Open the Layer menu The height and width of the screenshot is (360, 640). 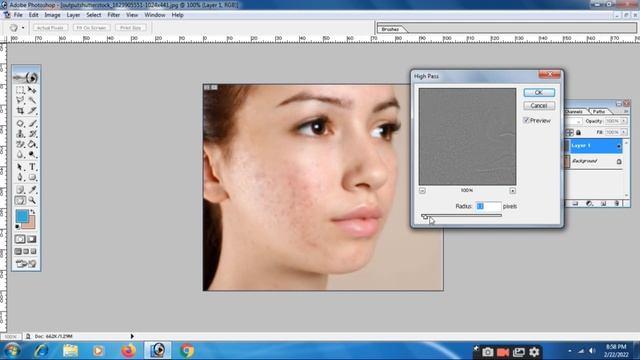73,15
